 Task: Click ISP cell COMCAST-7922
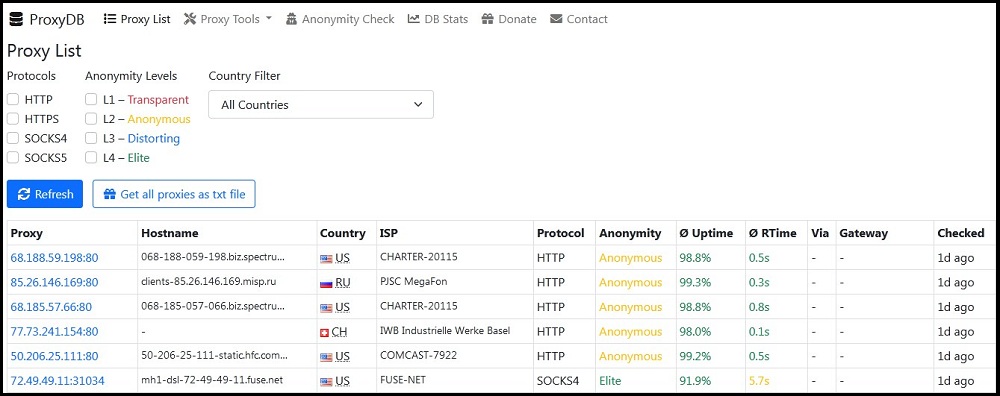coord(418,355)
